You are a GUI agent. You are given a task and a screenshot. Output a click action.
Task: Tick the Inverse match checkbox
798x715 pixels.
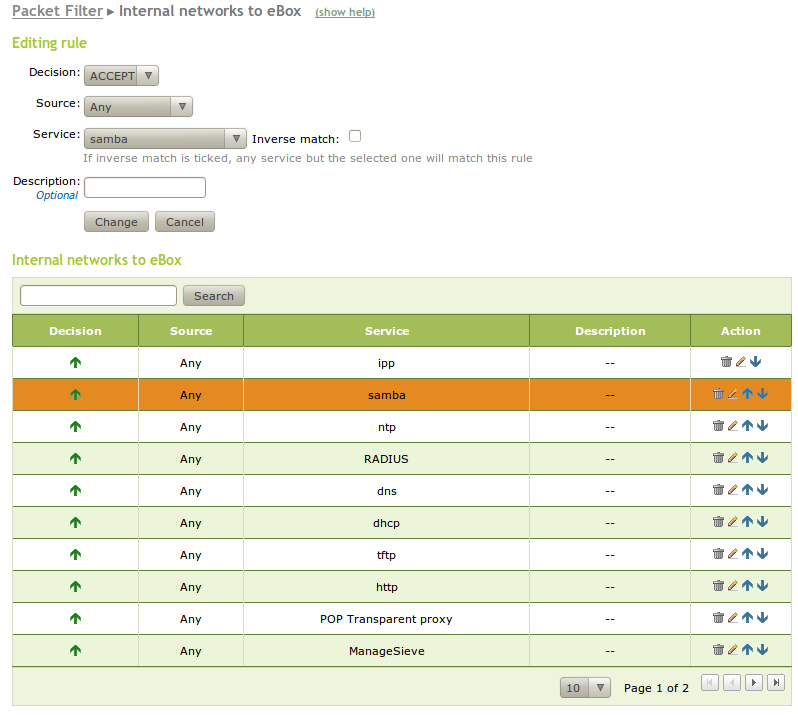click(x=355, y=136)
